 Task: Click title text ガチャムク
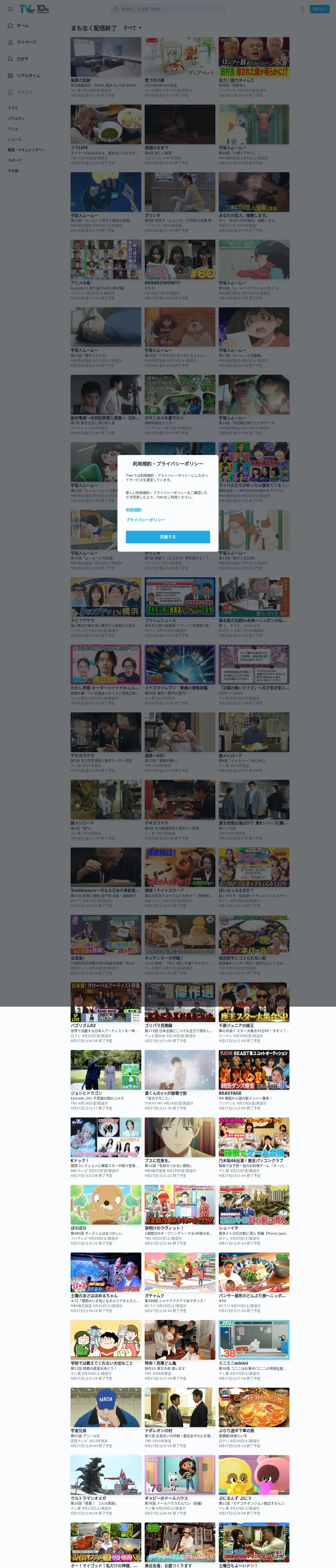click(x=154, y=1296)
